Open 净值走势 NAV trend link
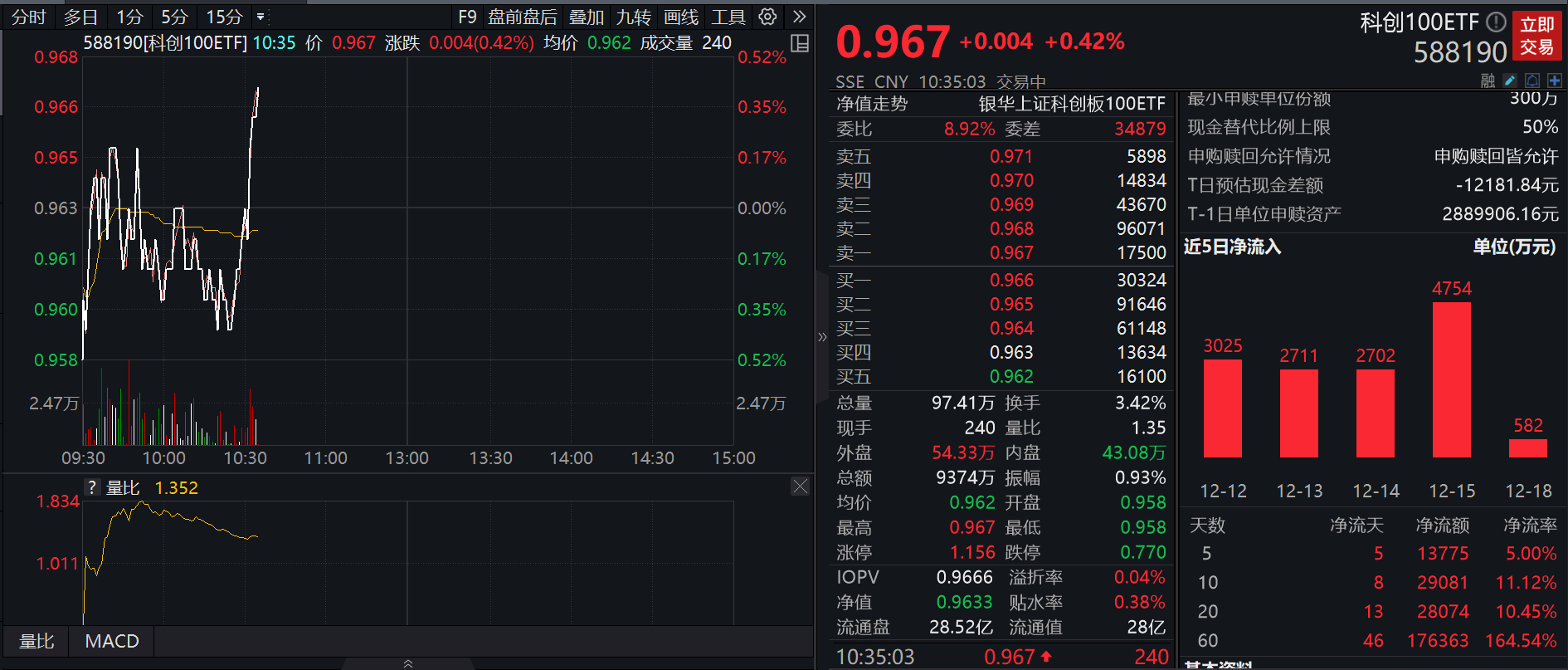Screen dimensions: 1568x670 (872, 104)
